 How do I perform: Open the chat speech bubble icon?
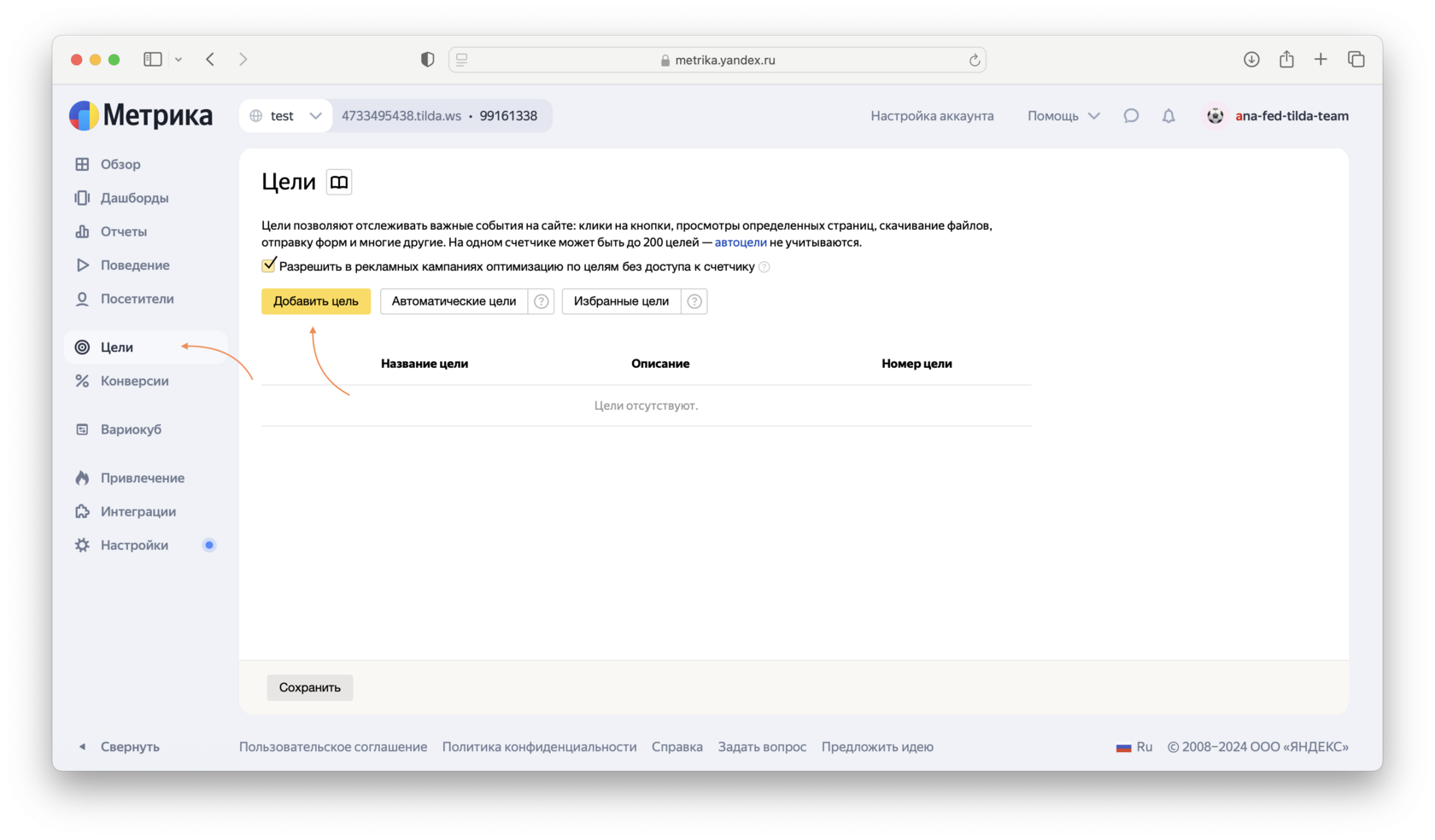pos(1131,116)
